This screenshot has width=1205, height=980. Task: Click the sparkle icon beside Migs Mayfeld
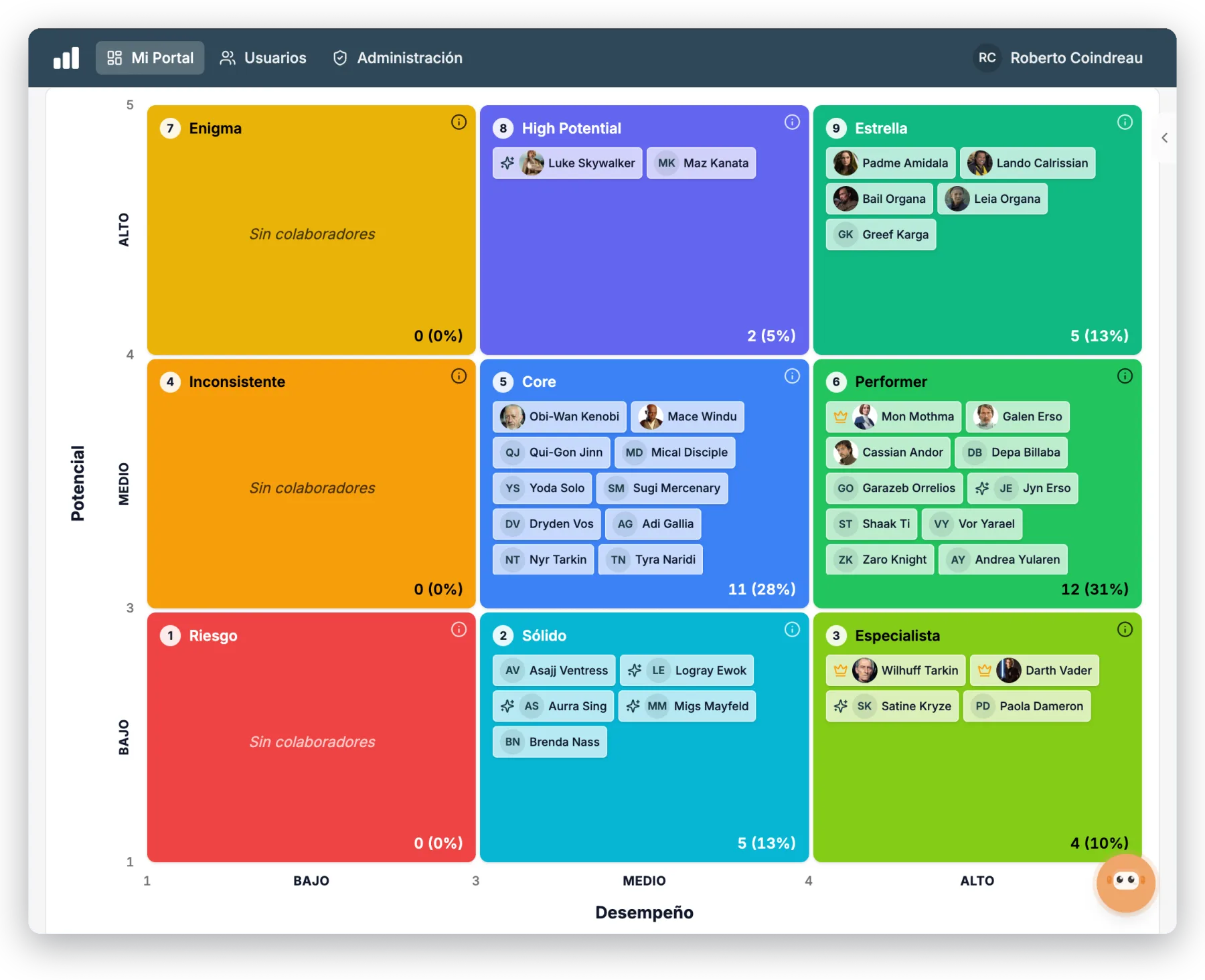(633, 706)
